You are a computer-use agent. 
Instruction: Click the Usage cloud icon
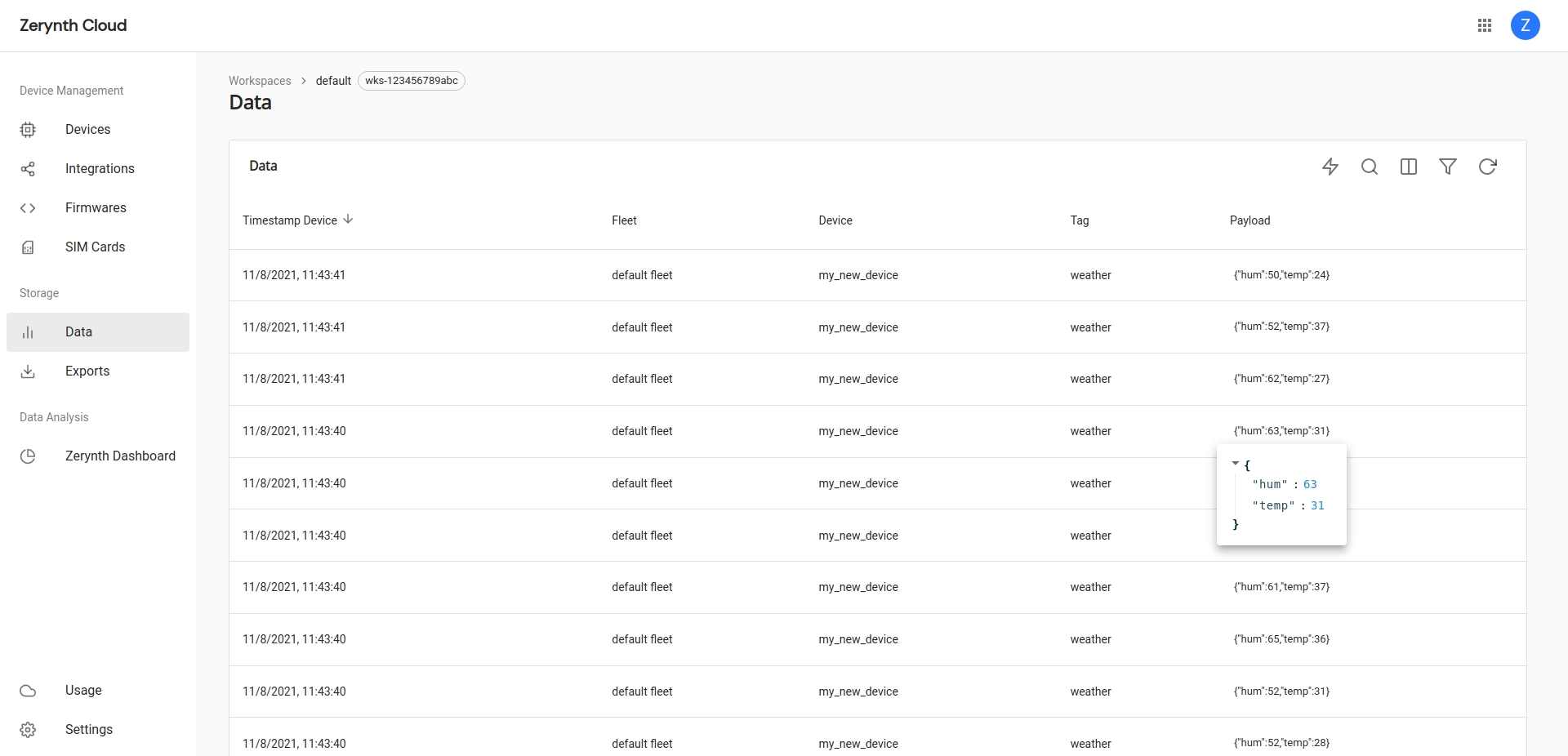click(x=28, y=691)
